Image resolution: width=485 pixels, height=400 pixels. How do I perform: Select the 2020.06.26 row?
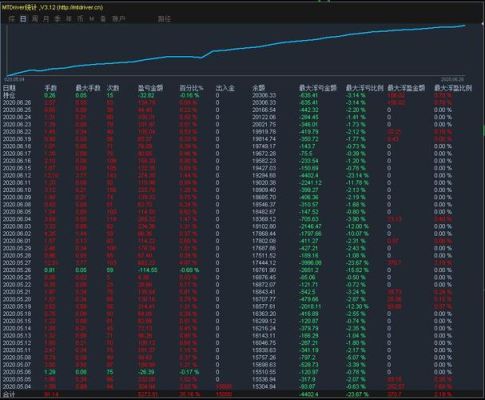point(237,103)
